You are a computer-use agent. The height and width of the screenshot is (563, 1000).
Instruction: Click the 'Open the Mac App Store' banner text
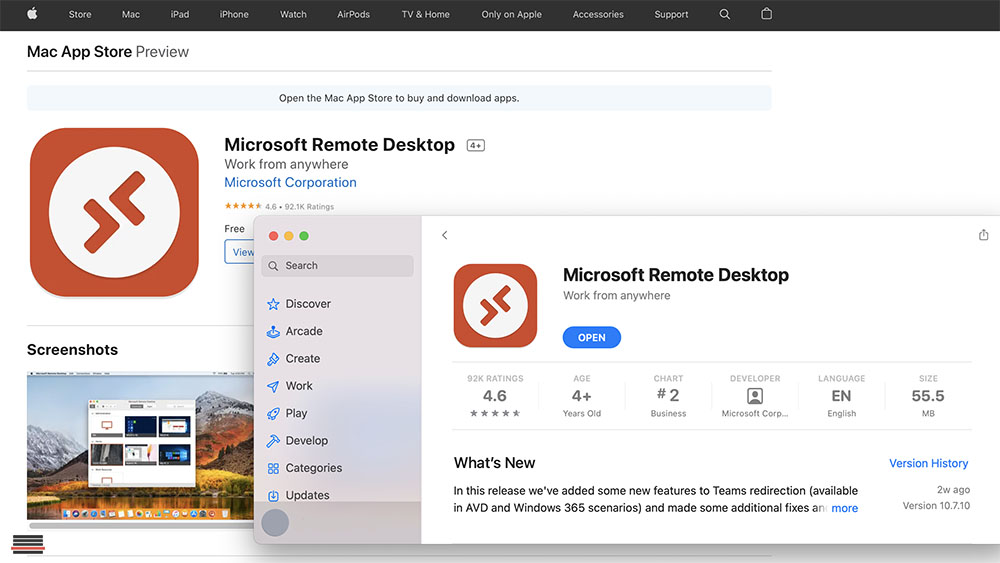point(399,98)
